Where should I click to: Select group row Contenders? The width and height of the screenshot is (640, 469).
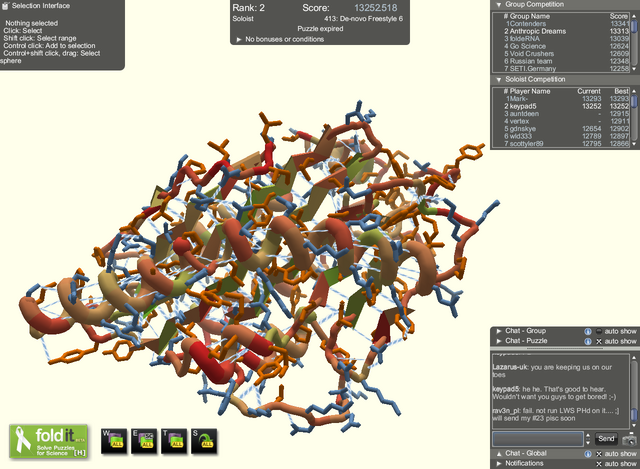[562, 24]
